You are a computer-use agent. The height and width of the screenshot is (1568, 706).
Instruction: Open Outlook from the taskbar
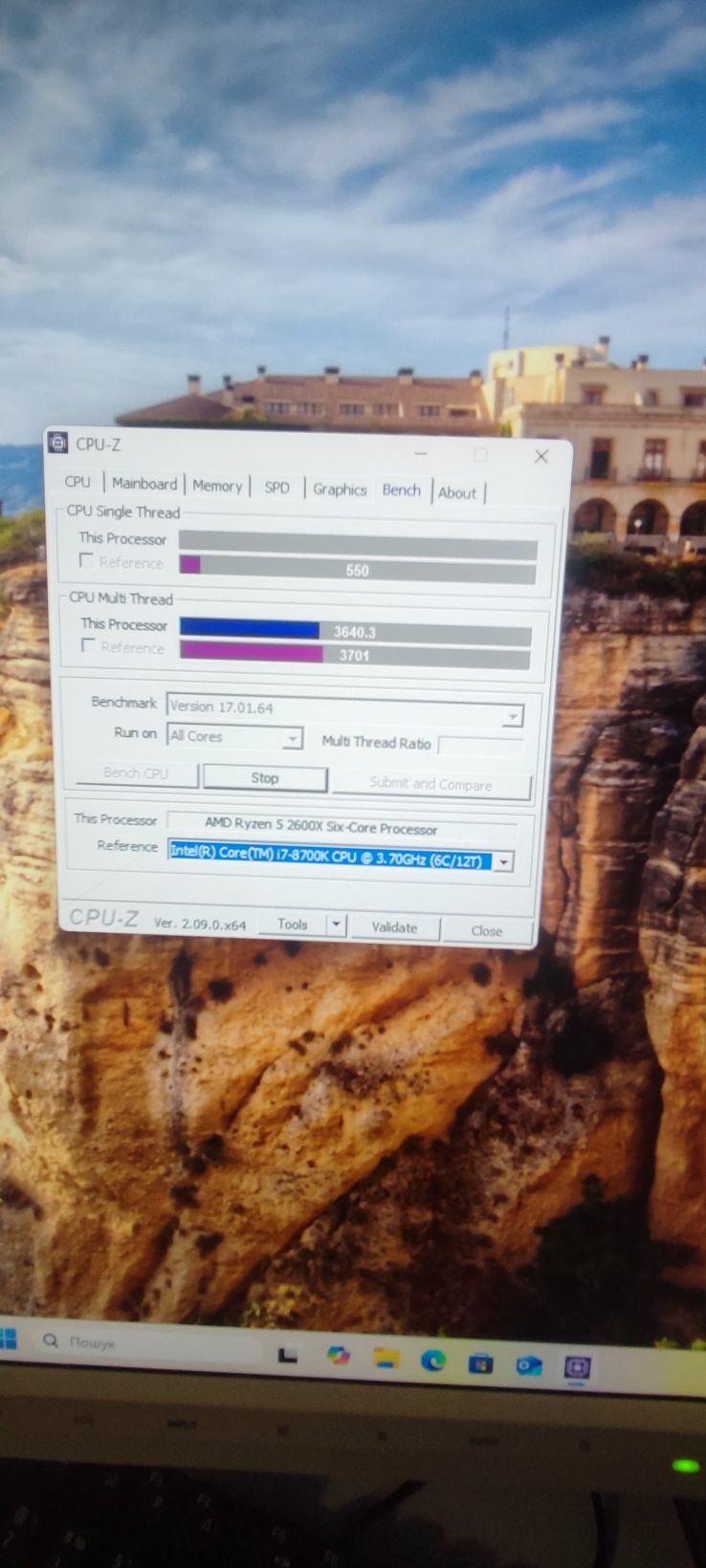click(x=529, y=1364)
